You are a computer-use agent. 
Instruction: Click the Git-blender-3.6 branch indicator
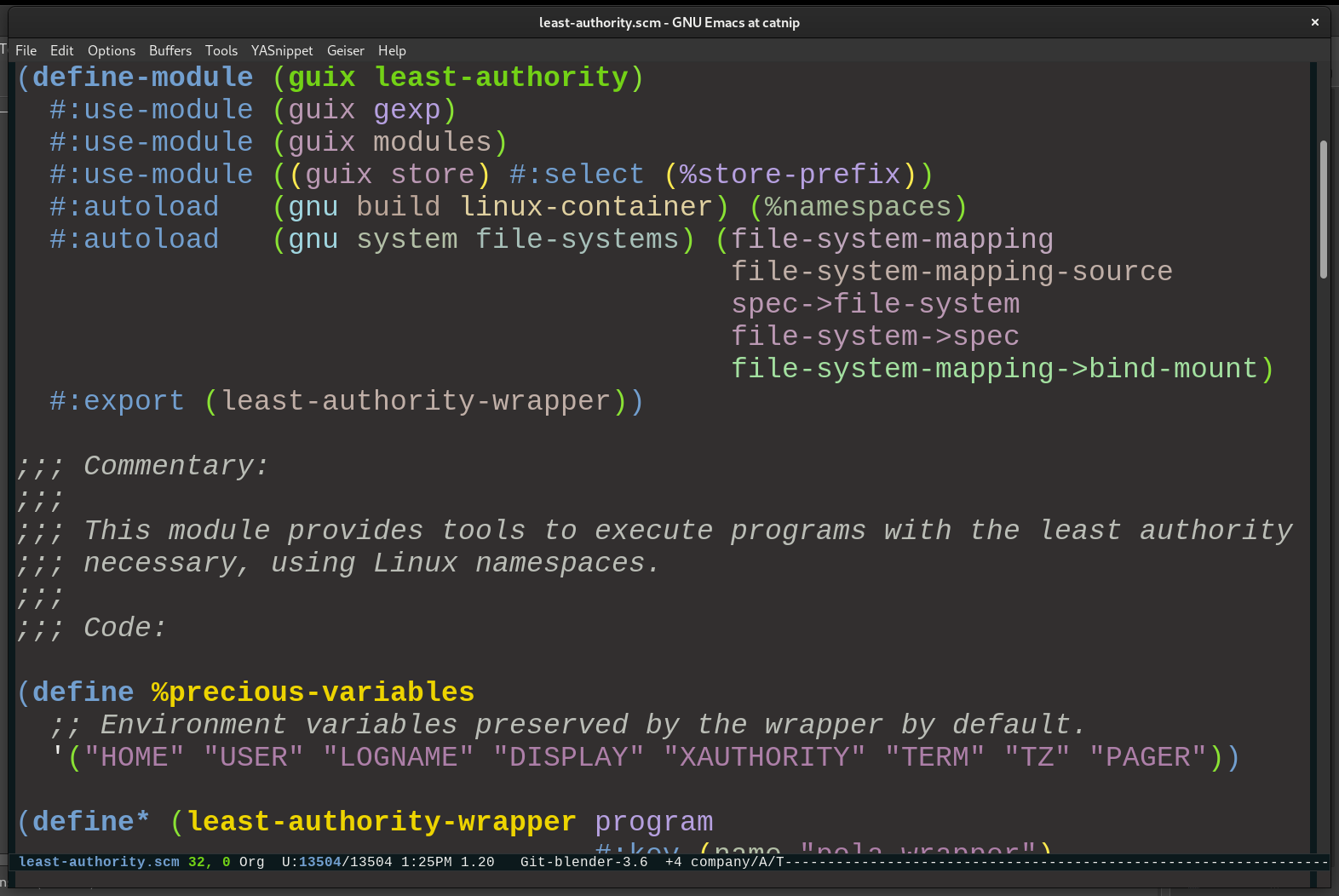coord(583,862)
